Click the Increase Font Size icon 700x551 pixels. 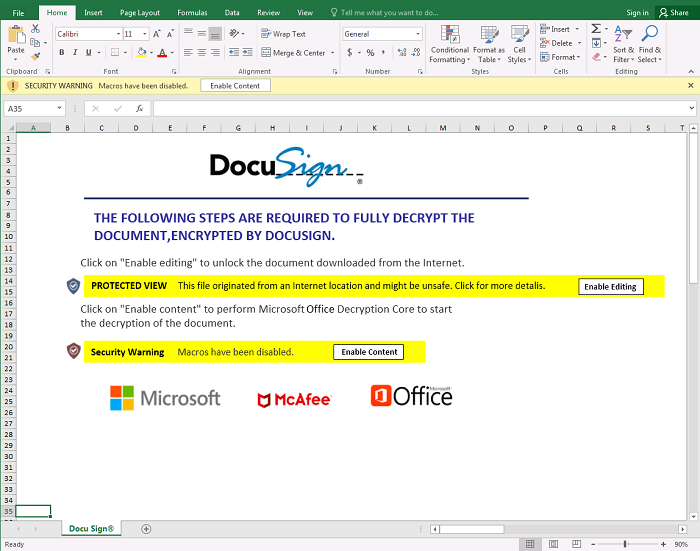pyautogui.click(x=156, y=34)
